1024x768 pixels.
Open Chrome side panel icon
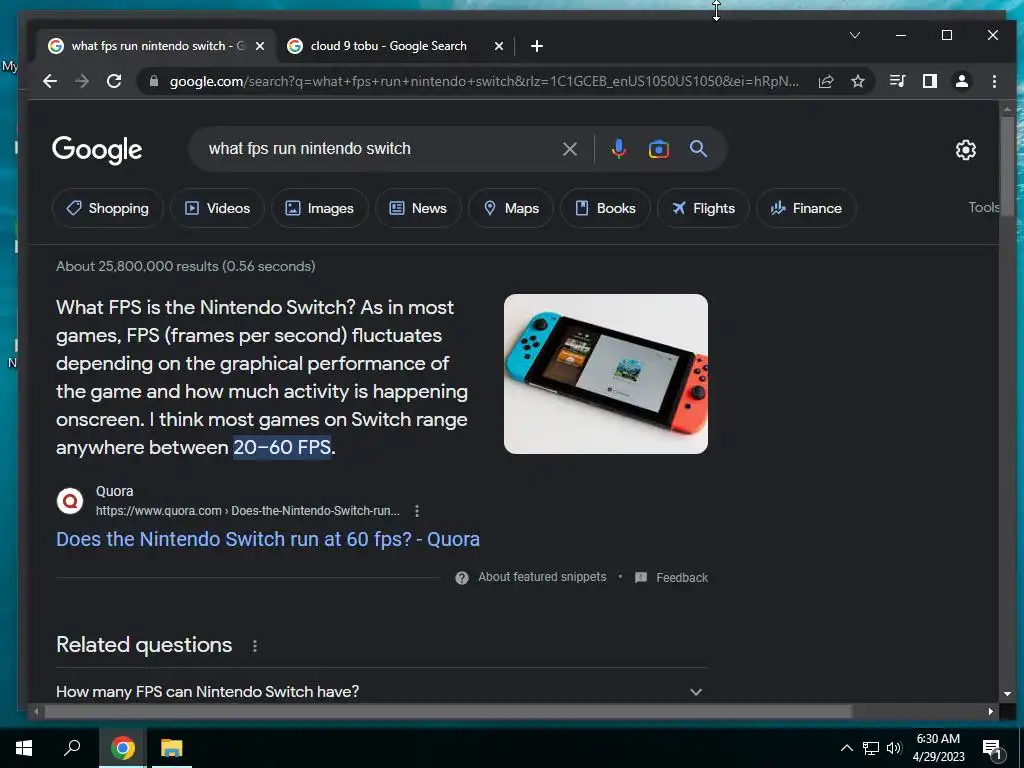point(930,81)
